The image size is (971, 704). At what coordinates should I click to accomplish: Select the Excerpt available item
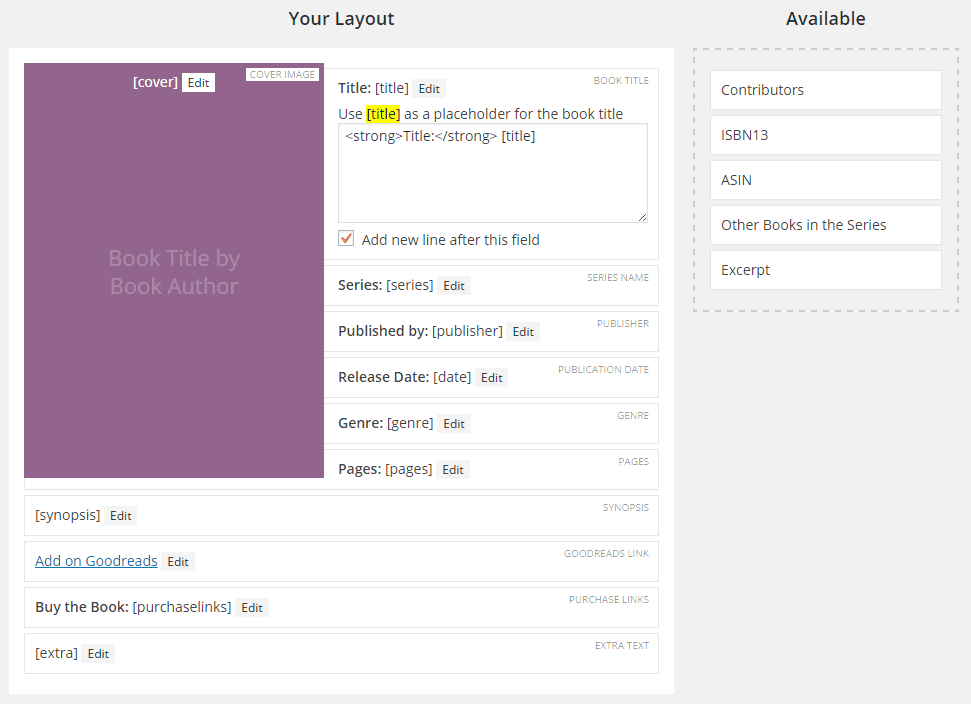tap(825, 270)
